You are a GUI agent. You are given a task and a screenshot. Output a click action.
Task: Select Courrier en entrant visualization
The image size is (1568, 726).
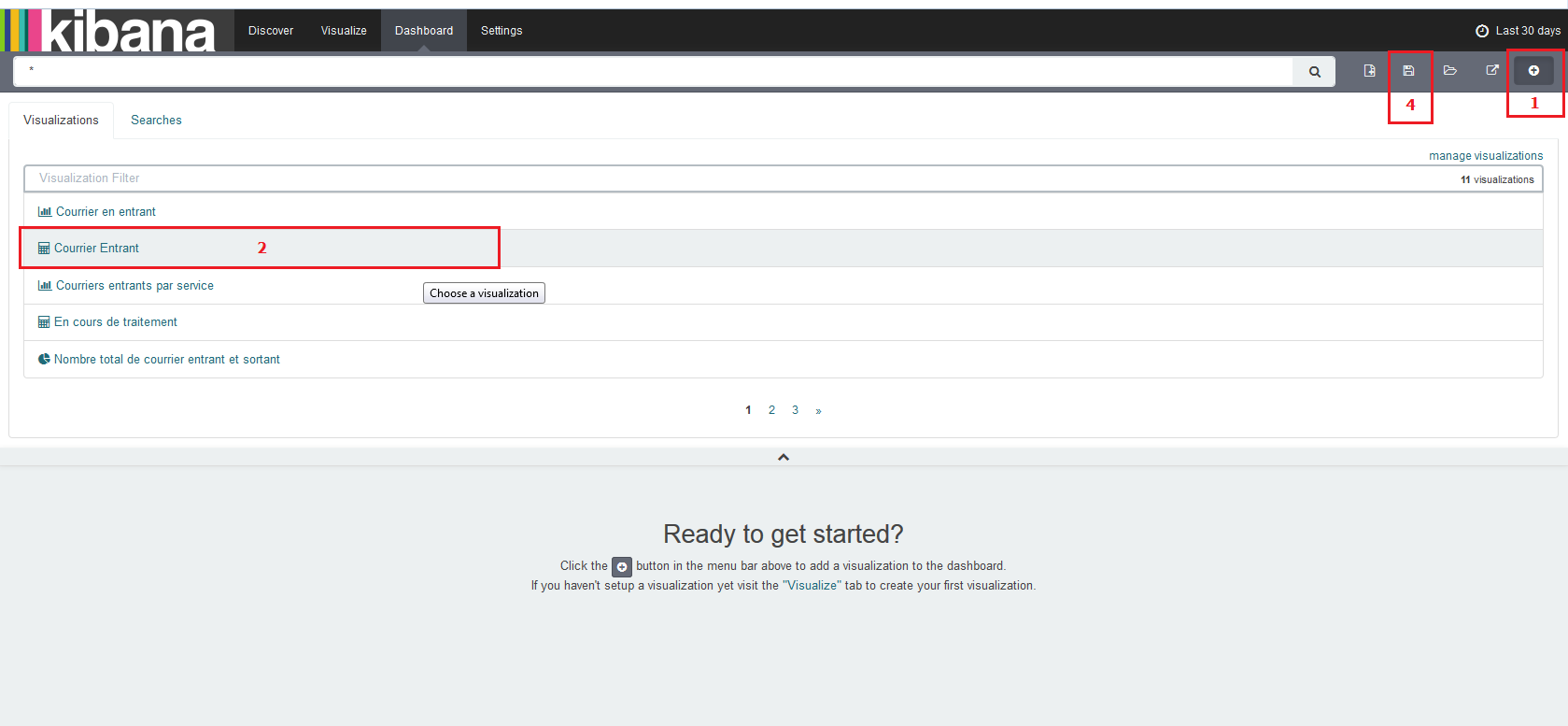tap(783, 212)
